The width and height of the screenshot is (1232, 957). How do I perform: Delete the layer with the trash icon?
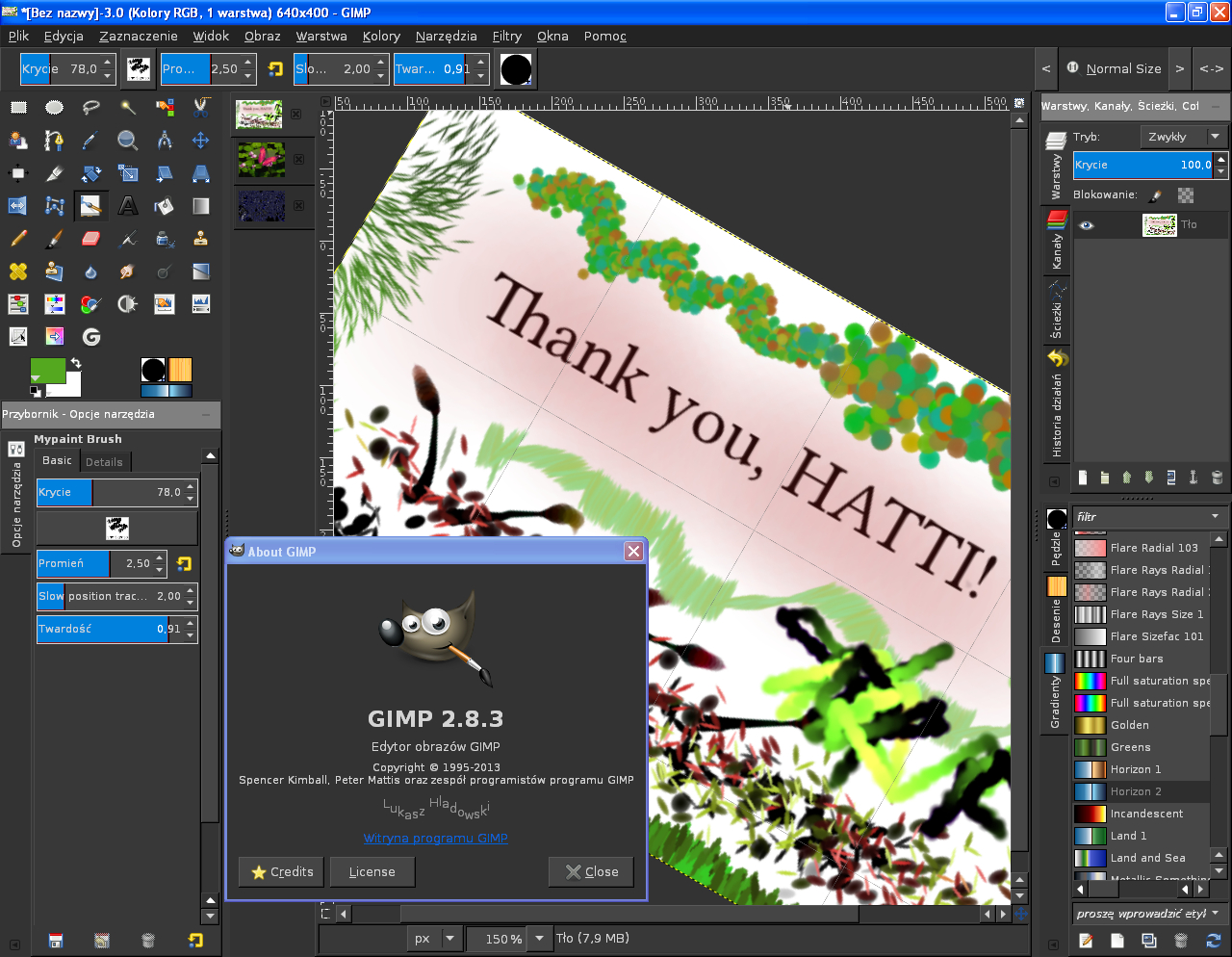click(1217, 477)
